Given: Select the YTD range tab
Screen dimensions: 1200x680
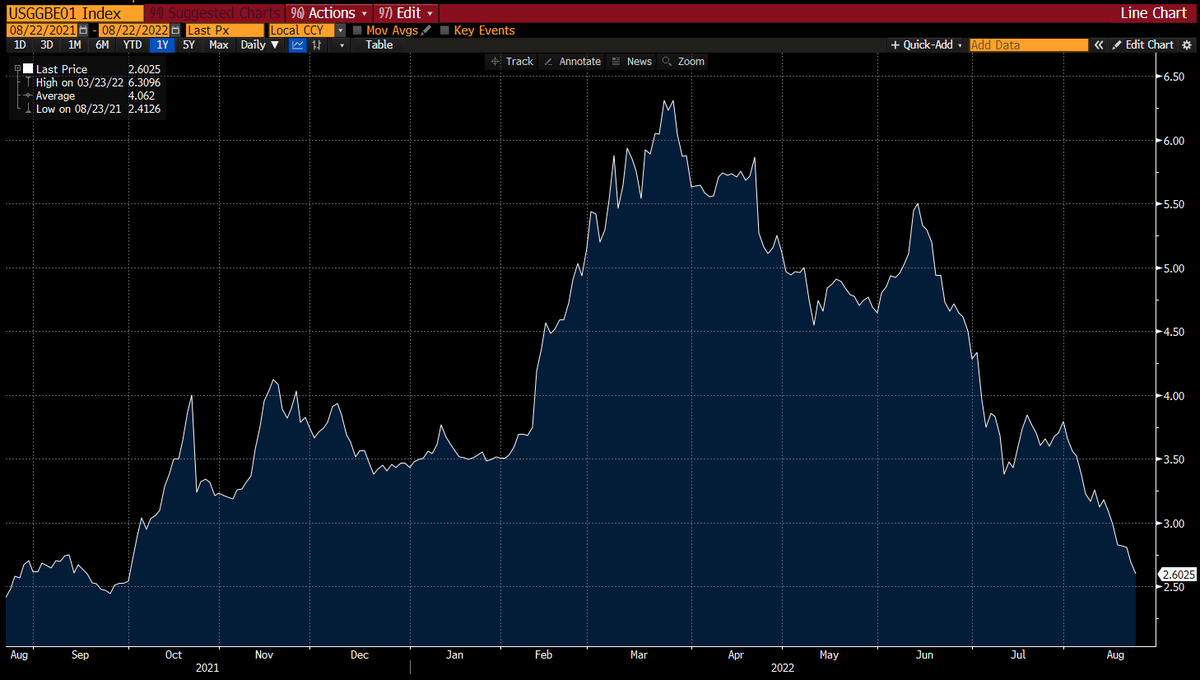Looking at the screenshot, I should 132,45.
